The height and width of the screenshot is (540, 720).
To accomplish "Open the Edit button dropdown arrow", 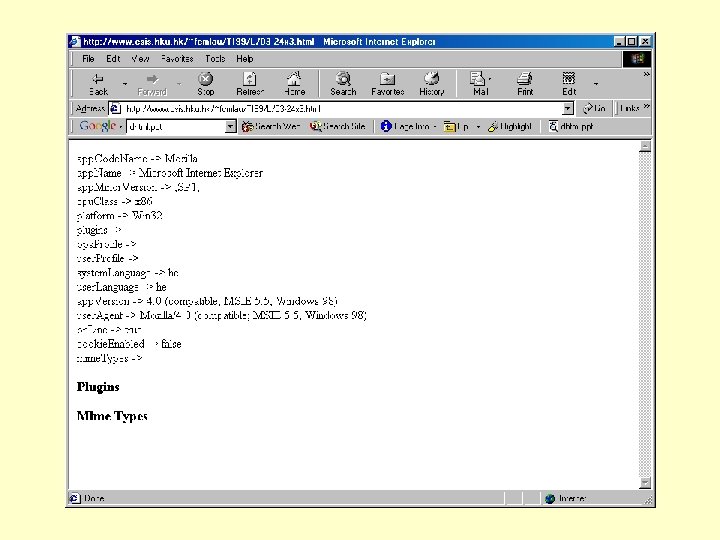I will [596, 84].
